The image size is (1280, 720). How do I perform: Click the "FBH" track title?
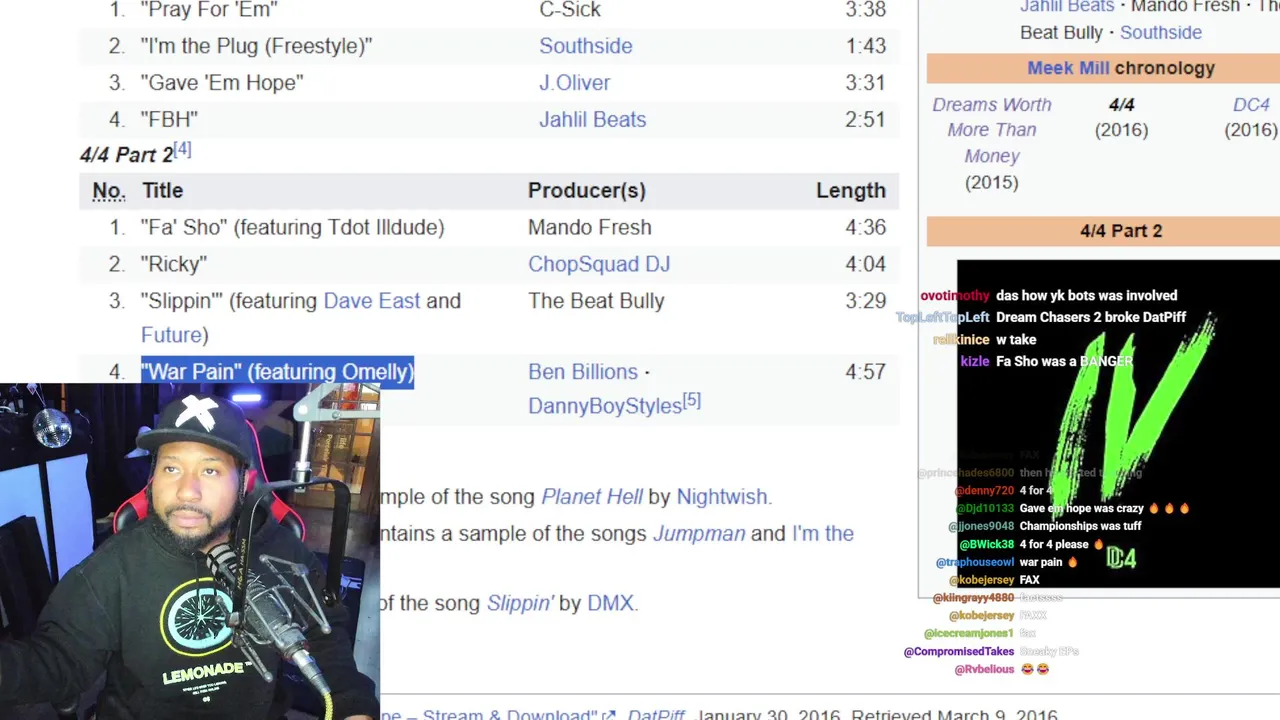[x=169, y=120]
